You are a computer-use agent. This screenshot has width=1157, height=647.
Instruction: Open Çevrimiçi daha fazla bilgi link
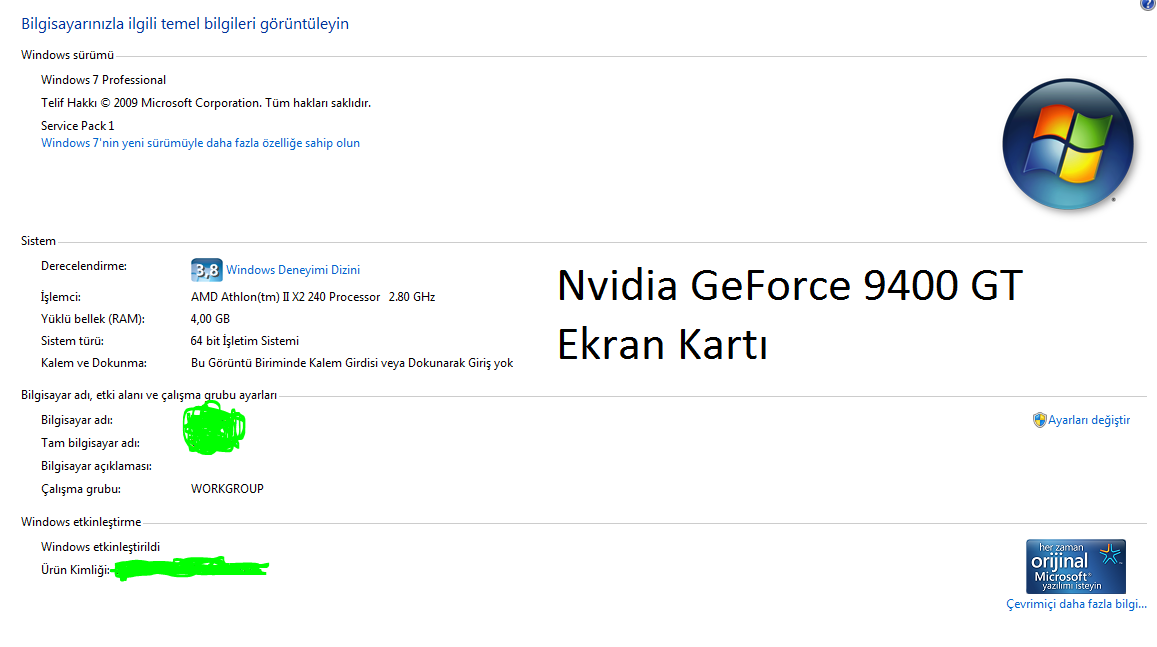coord(1076,604)
